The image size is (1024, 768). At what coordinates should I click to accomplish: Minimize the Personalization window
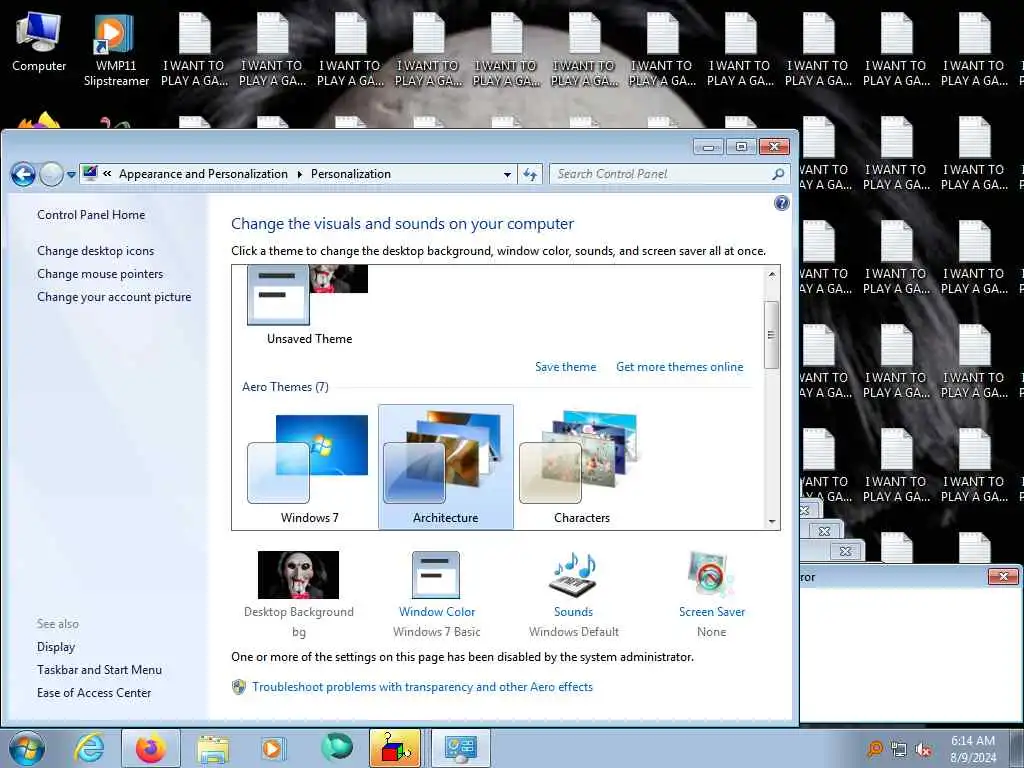tap(708, 147)
